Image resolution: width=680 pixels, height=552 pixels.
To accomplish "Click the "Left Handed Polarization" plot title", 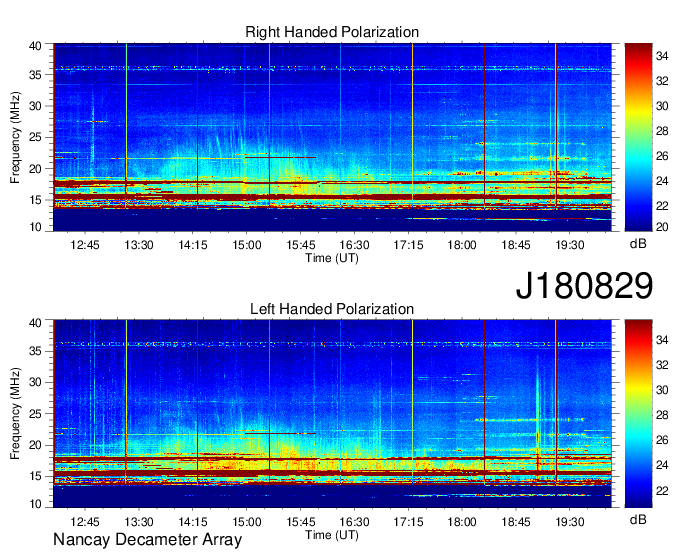I will click(332, 309).
